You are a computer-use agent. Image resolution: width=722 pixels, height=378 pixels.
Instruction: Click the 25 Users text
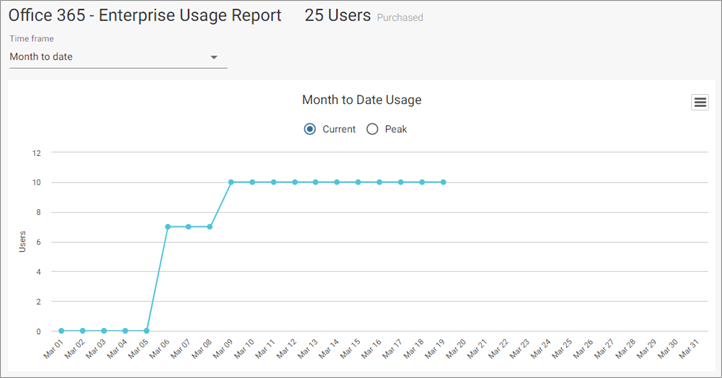338,15
